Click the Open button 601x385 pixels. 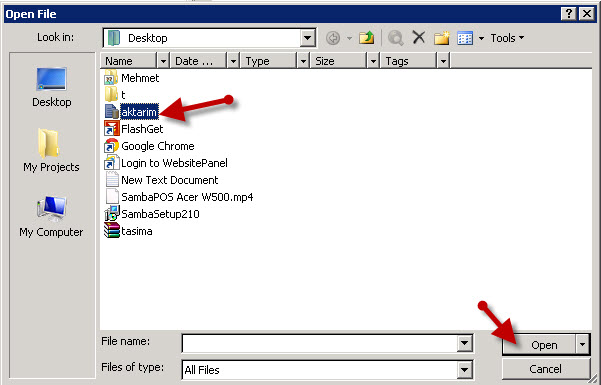click(539, 345)
